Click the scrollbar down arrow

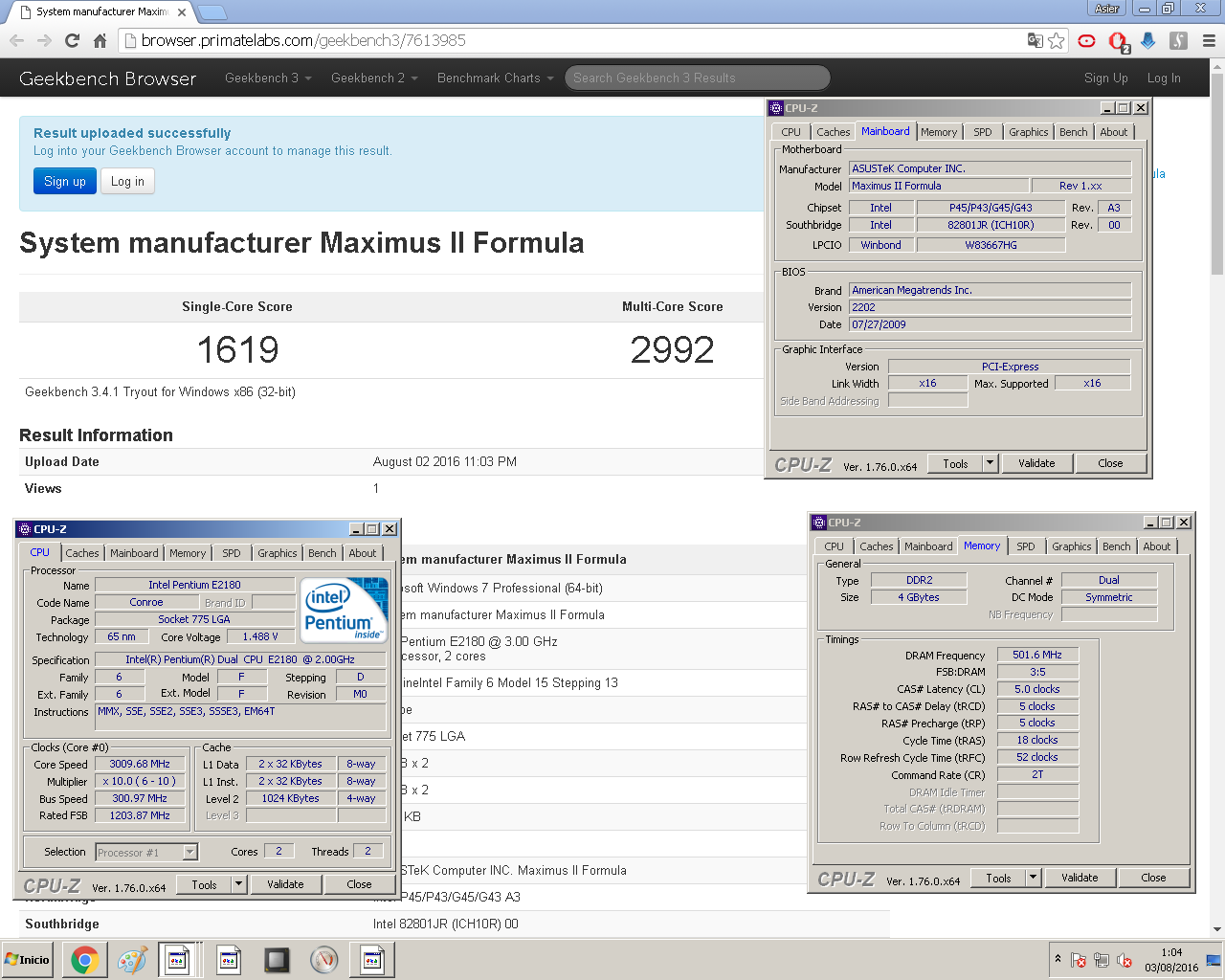coord(1216,929)
